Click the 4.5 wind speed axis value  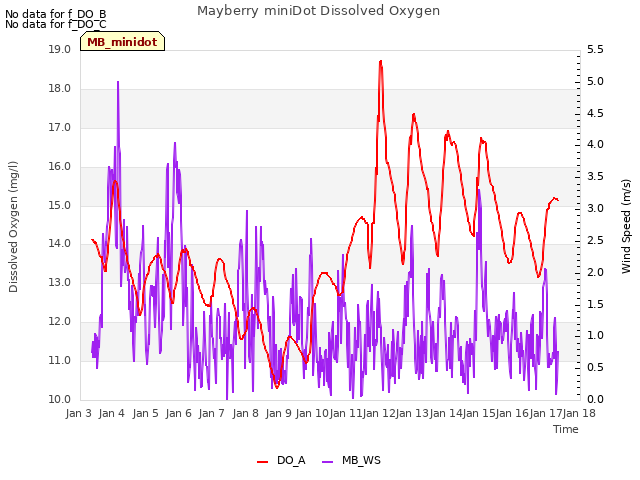595,113
